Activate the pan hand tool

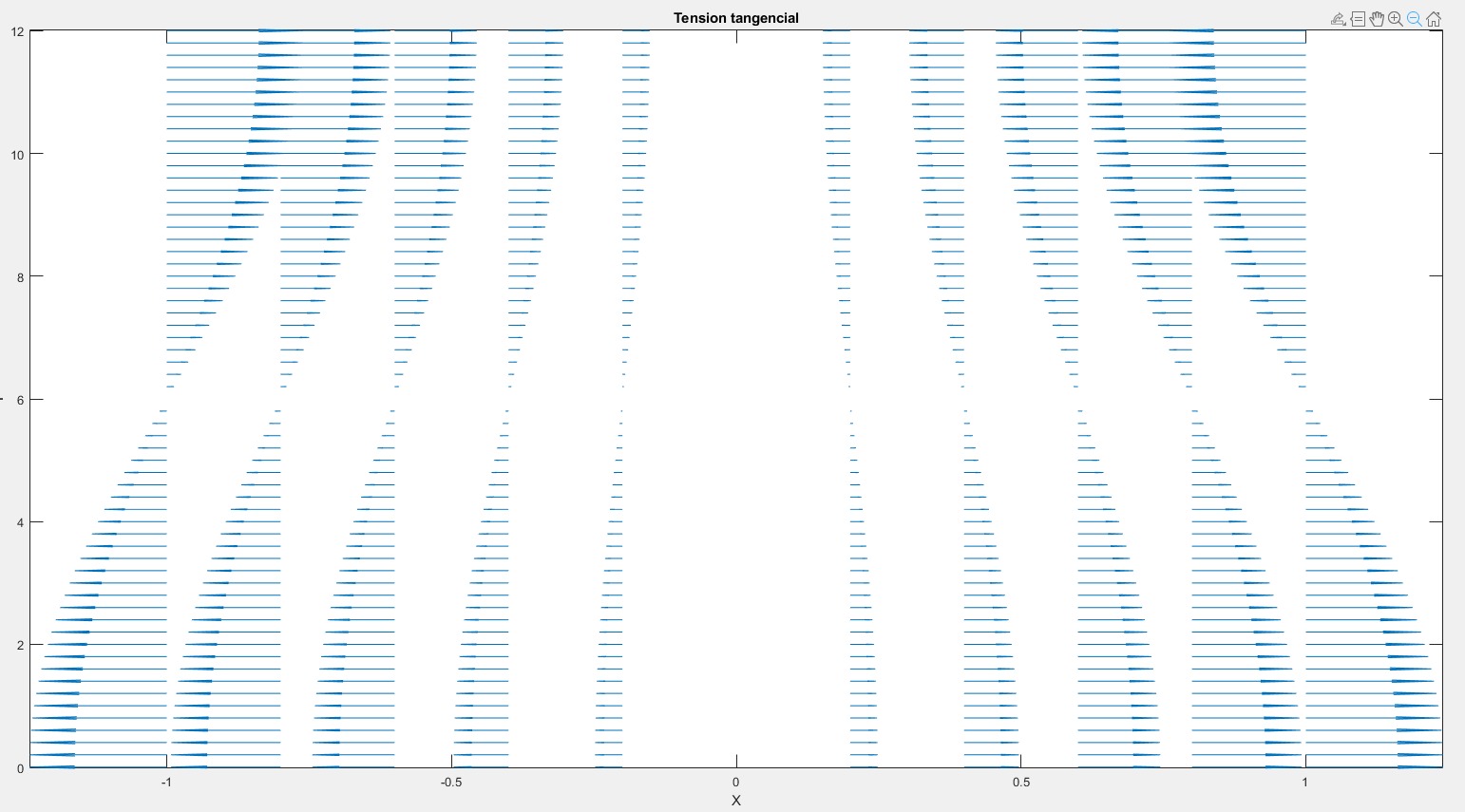1376,19
